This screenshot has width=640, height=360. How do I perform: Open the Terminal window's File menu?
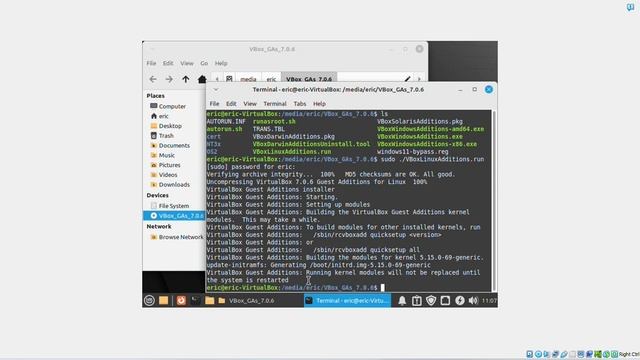coord(214,104)
